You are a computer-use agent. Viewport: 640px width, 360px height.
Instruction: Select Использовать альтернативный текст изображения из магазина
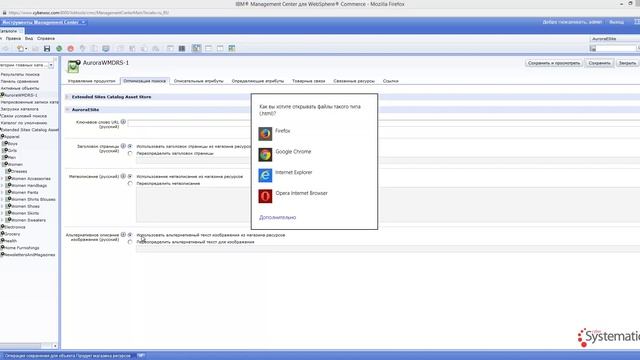(x=130, y=235)
